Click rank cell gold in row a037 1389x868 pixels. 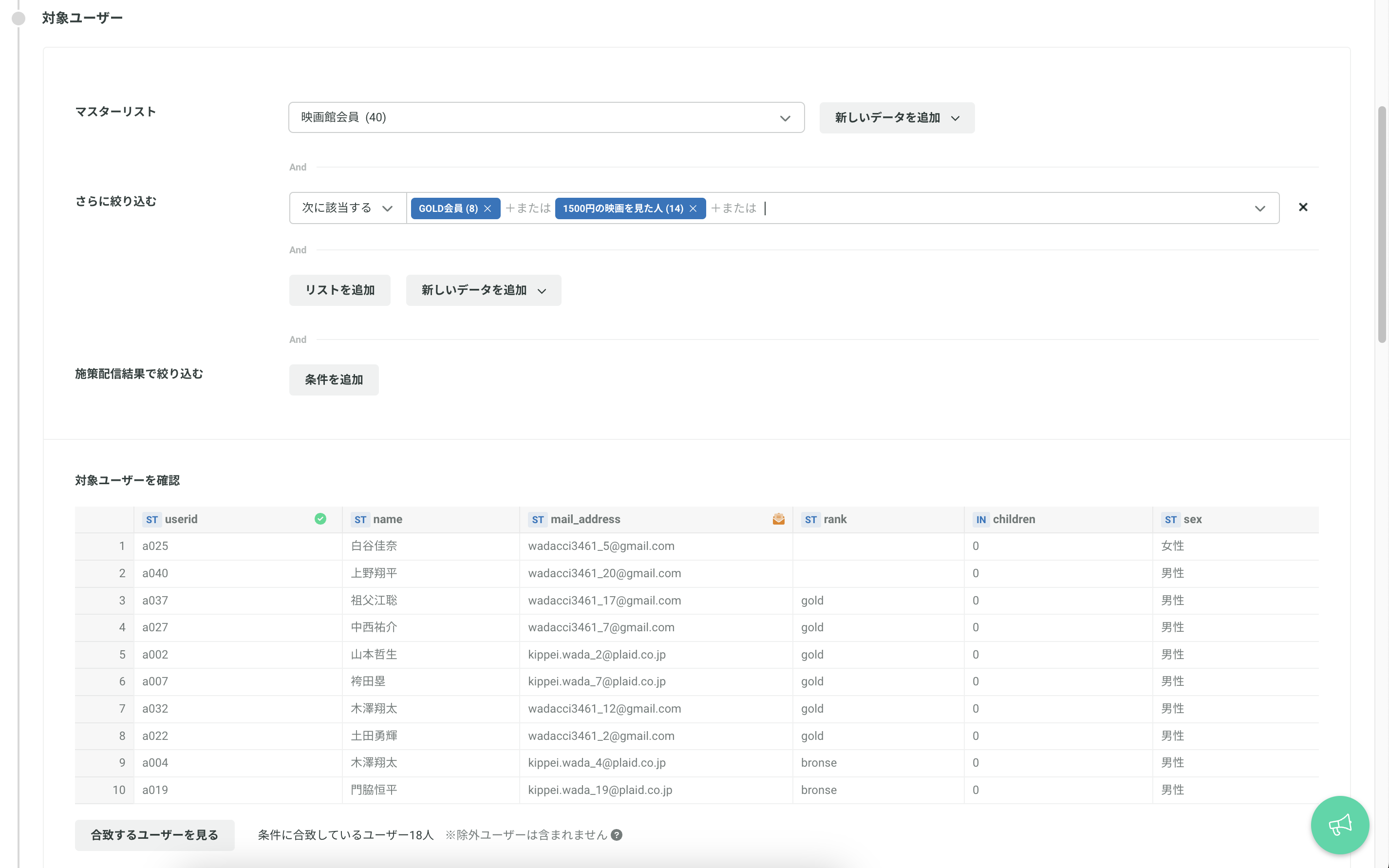pos(878,601)
